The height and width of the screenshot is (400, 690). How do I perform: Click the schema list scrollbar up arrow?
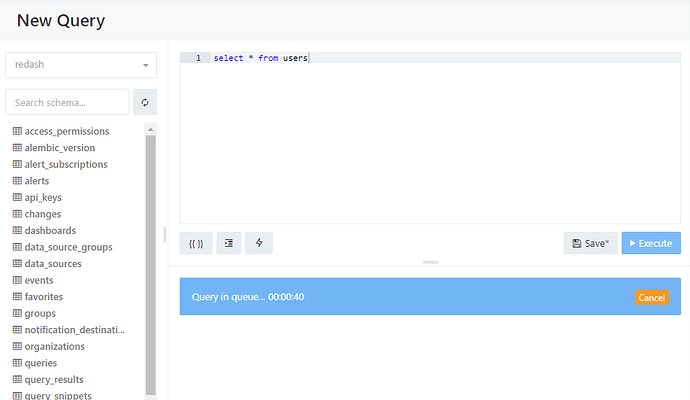tap(150, 129)
